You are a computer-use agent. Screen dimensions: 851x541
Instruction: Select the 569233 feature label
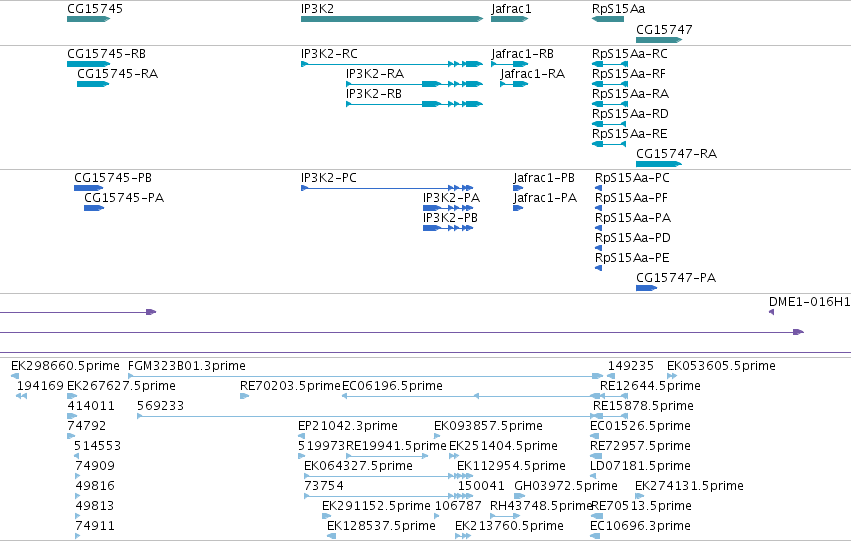(161, 406)
